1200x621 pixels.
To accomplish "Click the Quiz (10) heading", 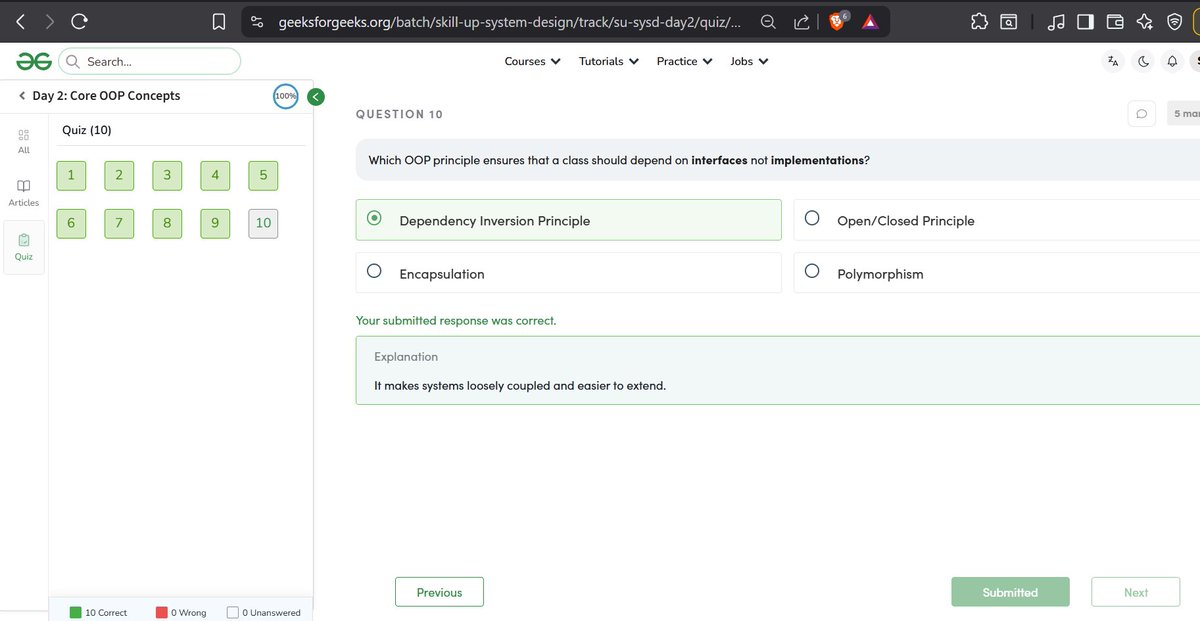I will click(87, 130).
